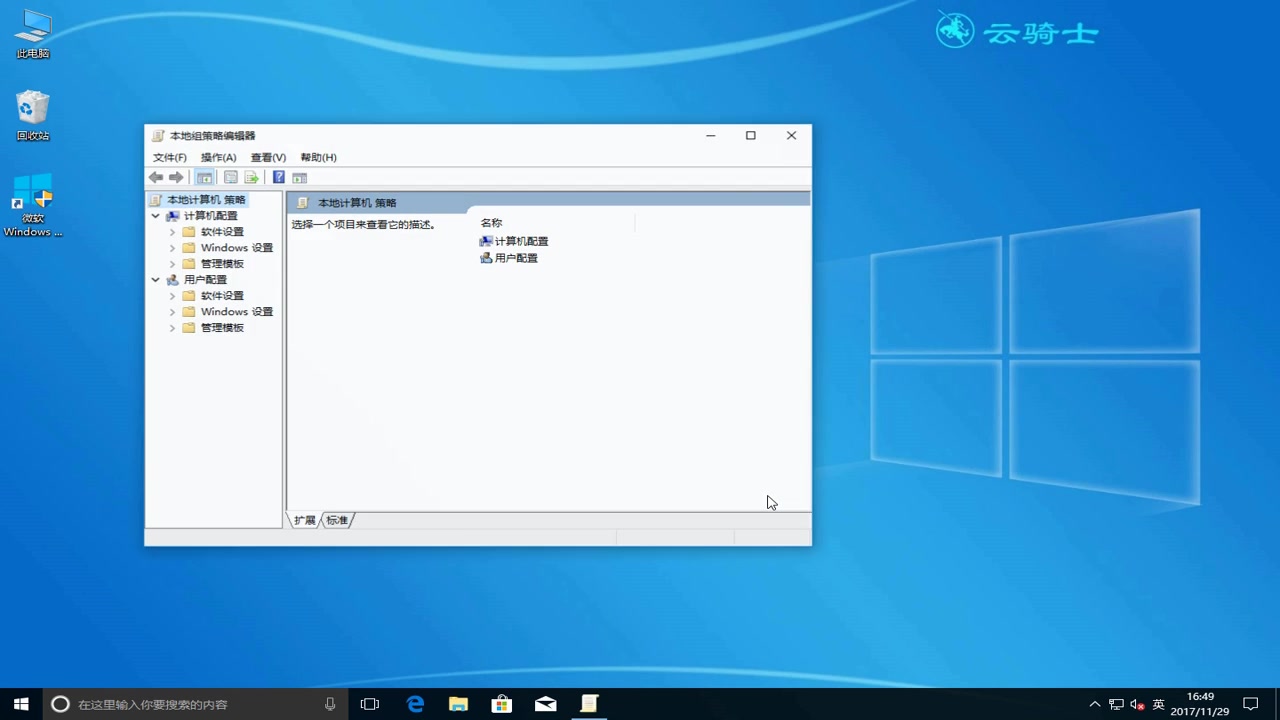Image resolution: width=1280 pixels, height=720 pixels.
Task: Click the Forward arrow toolbar button
Action: point(176,177)
